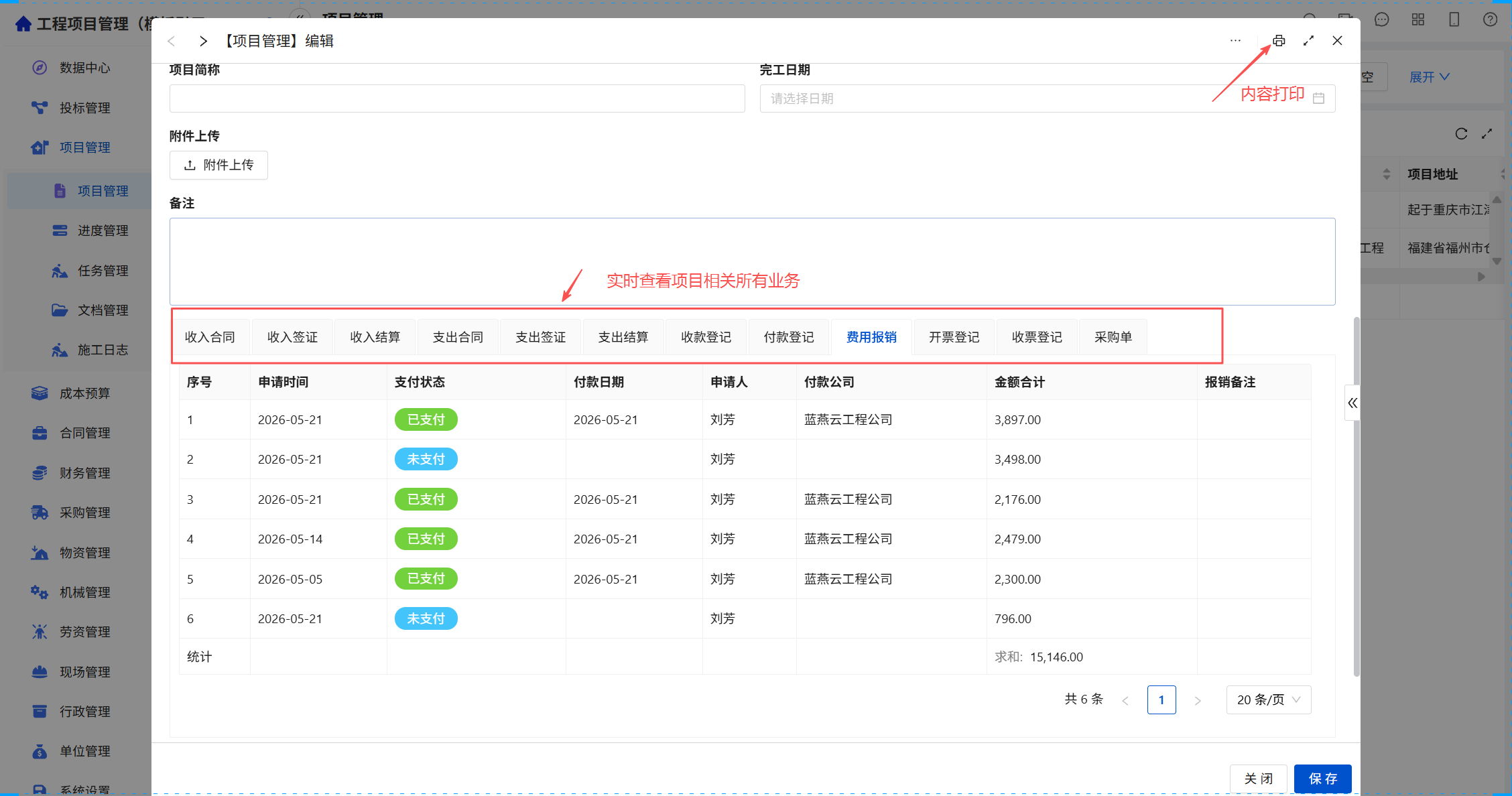
Task: Click the 合同管理 briefcase icon
Action: 40,433
